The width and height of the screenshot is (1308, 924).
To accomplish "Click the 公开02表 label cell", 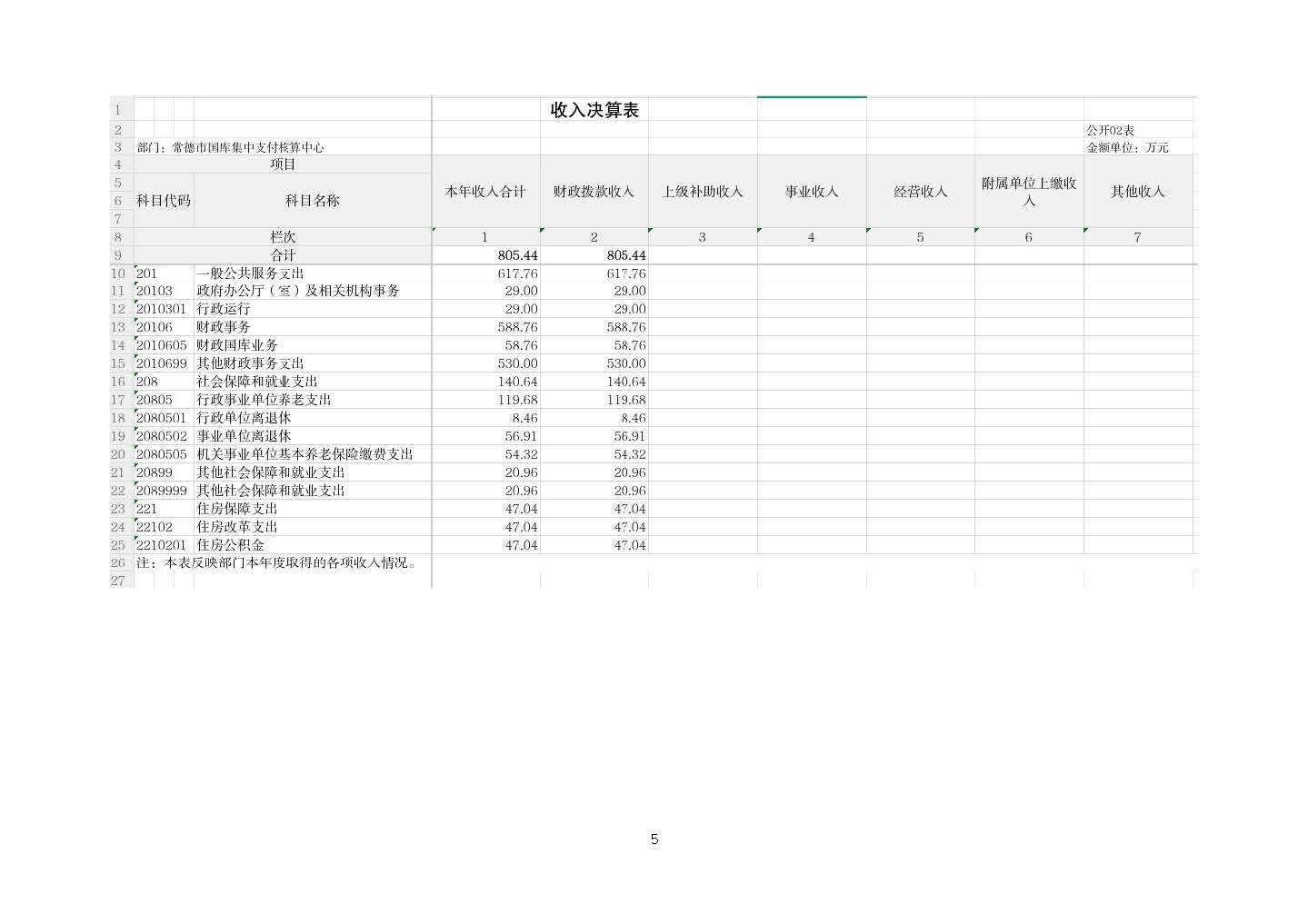I will [x=1111, y=130].
